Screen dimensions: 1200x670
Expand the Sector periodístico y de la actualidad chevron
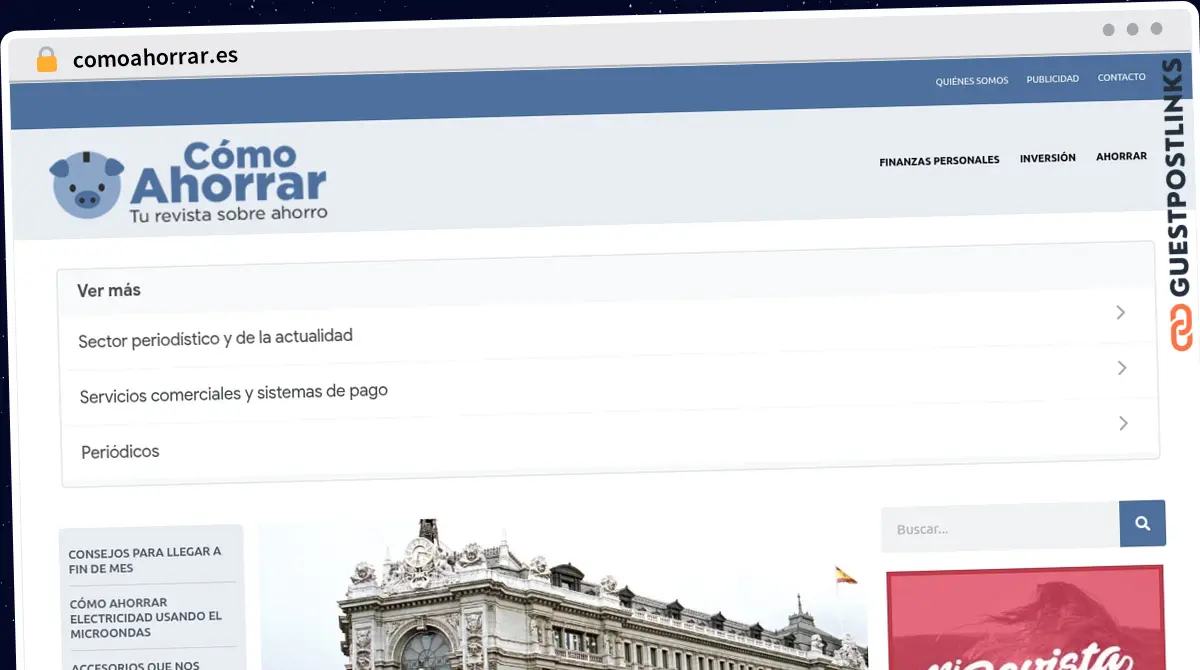(1121, 313)
